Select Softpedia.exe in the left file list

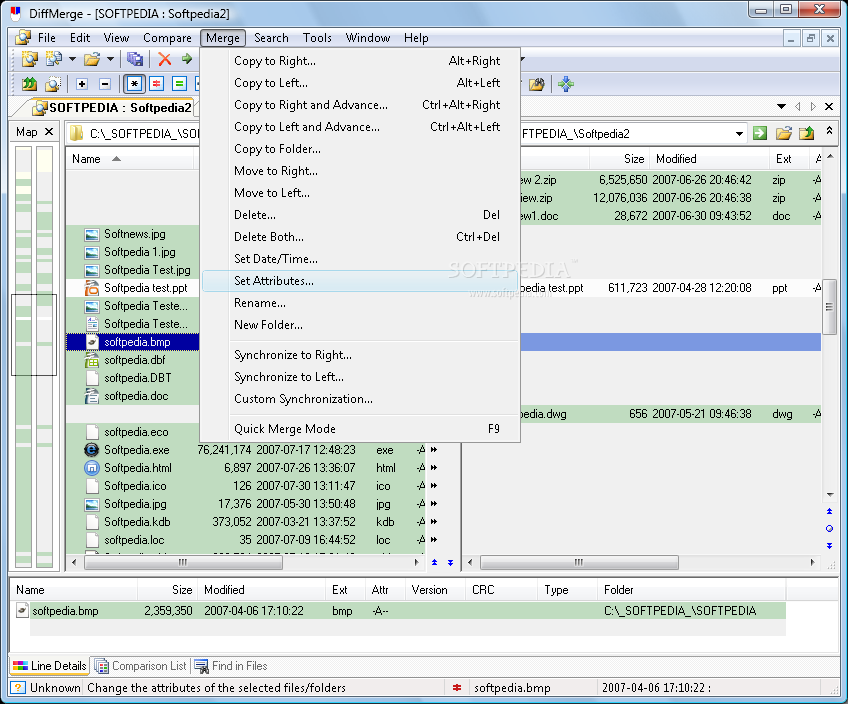click(137, 450)
